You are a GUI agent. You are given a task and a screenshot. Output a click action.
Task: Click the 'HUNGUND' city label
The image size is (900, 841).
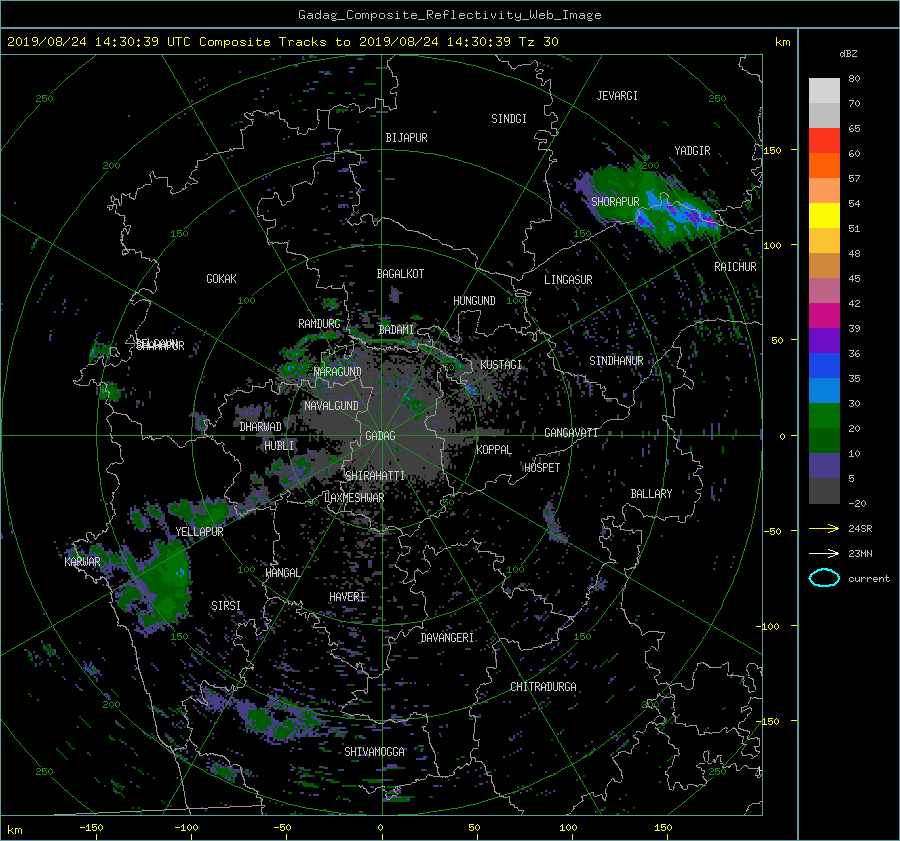click(474, 301)
